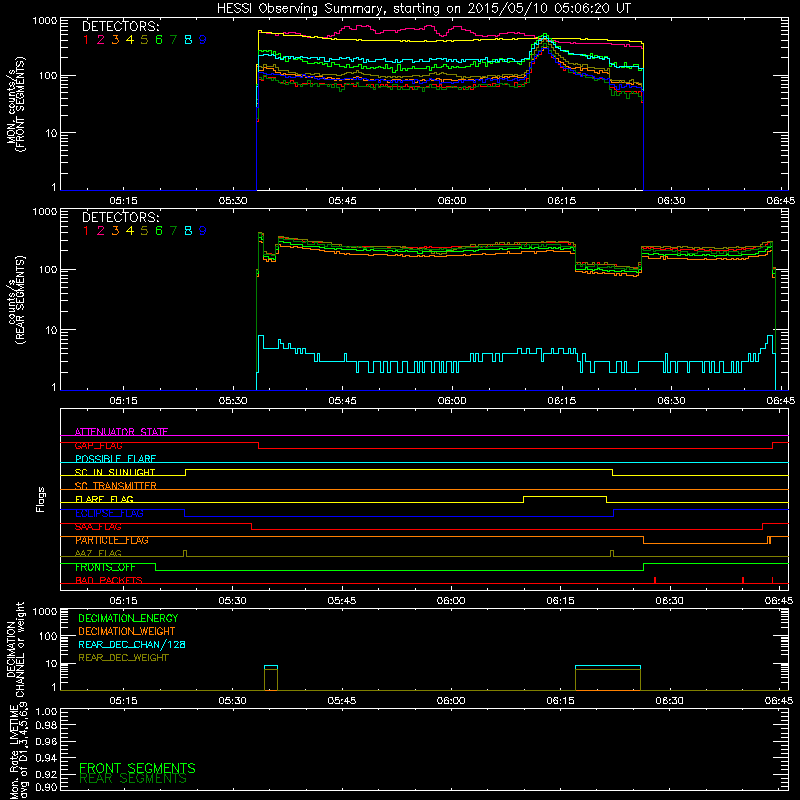Click the 06:30 tick label under the decimation plot

[x=669, y=701]
